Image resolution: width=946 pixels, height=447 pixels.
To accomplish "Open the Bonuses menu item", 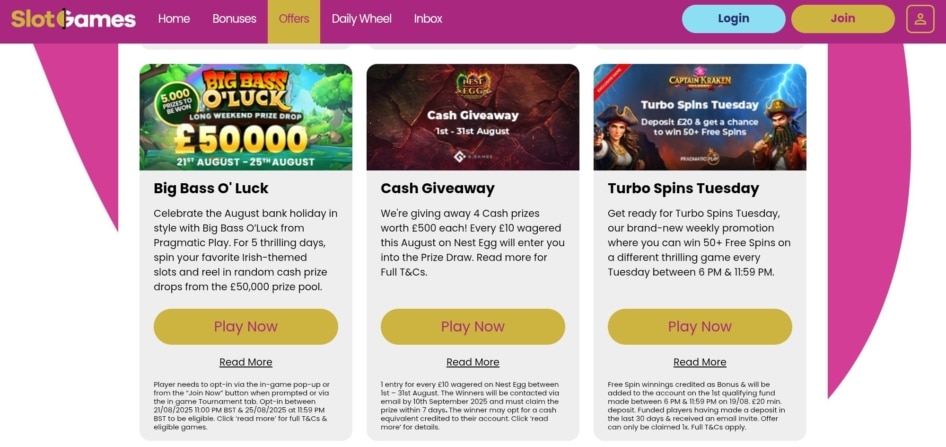I will tap(234, 19).
